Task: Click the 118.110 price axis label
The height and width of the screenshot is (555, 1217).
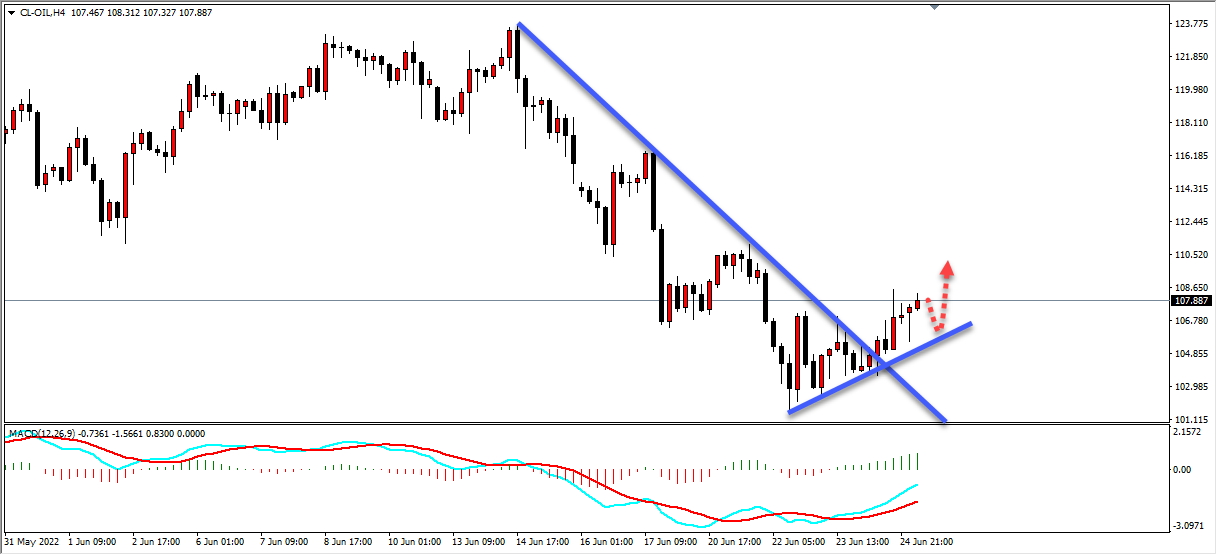Action: pyautogui.click(x=1190, y=123)
